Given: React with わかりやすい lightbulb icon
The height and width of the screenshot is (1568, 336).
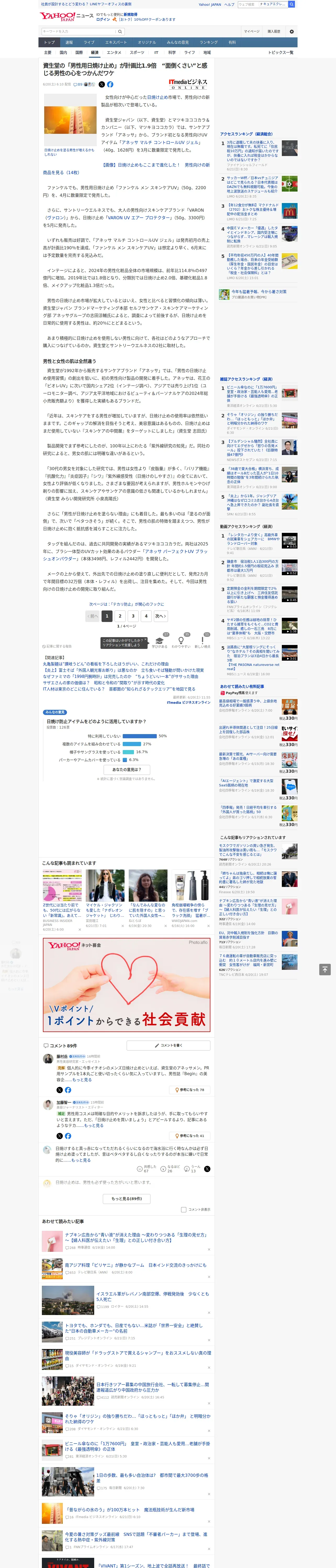Looking at the screenshot, I should [181, 641].
